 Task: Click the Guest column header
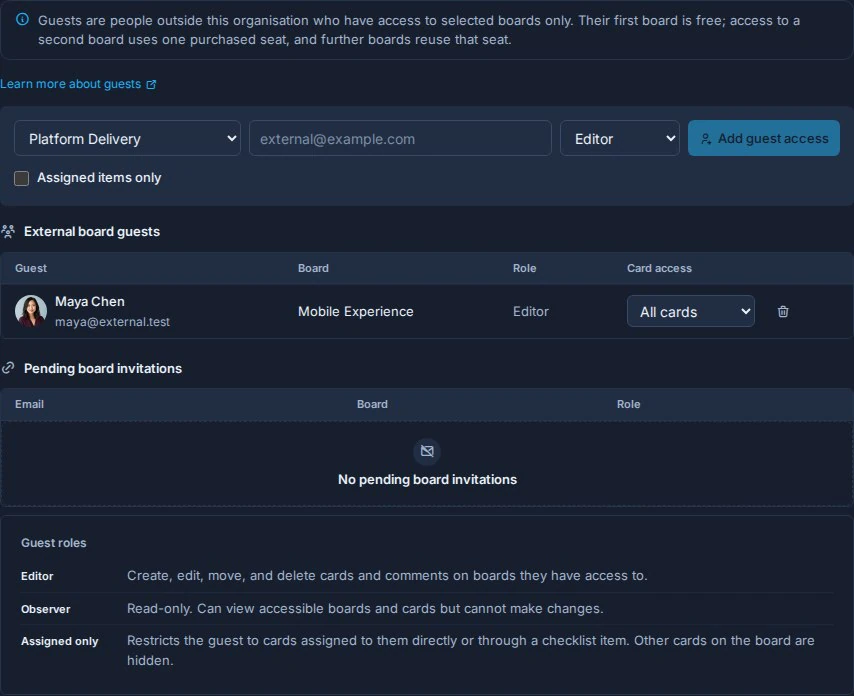(31, 268)
